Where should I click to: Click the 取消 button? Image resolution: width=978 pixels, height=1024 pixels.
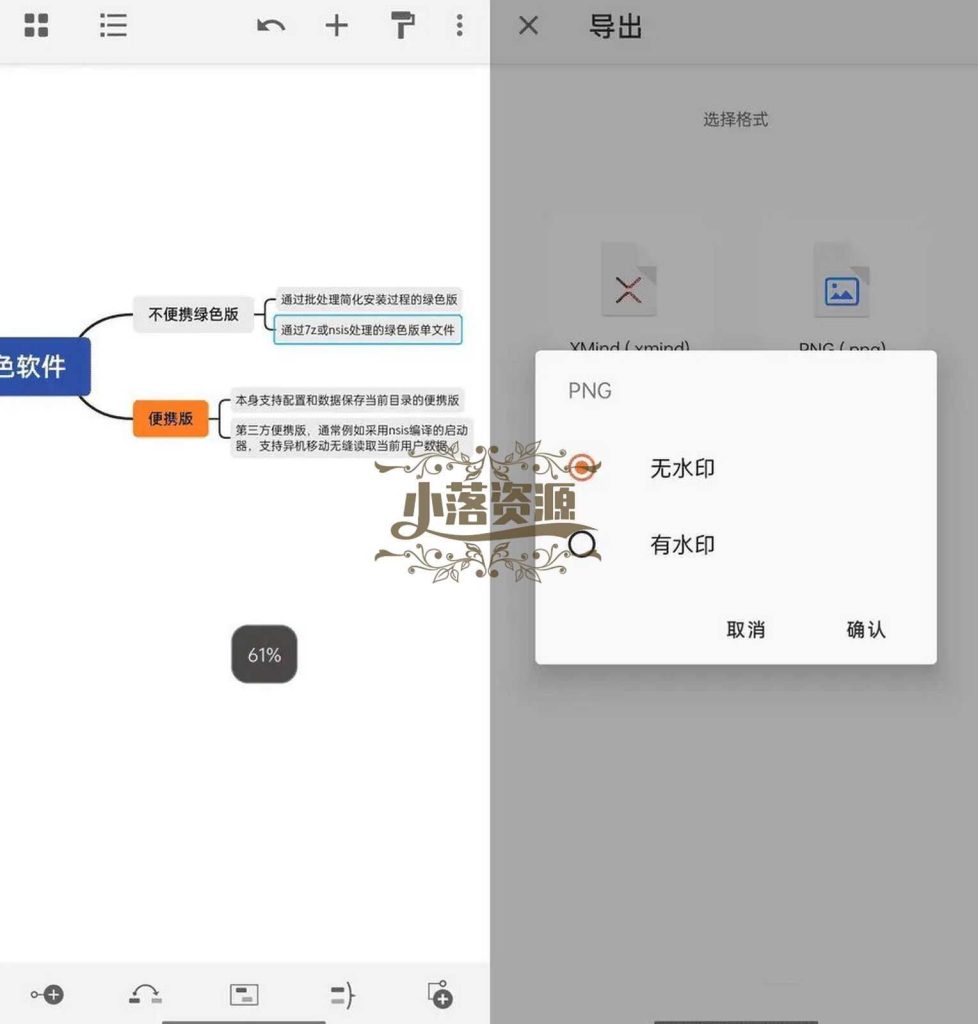tap(746, 630)
